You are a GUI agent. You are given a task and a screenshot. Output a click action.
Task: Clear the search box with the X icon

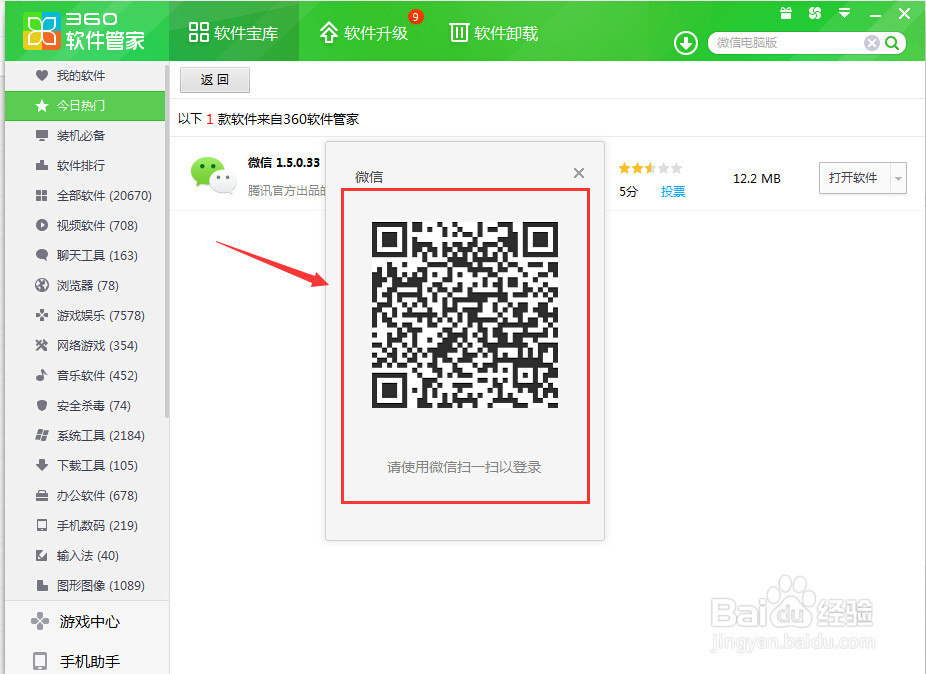tap(872, 43)
